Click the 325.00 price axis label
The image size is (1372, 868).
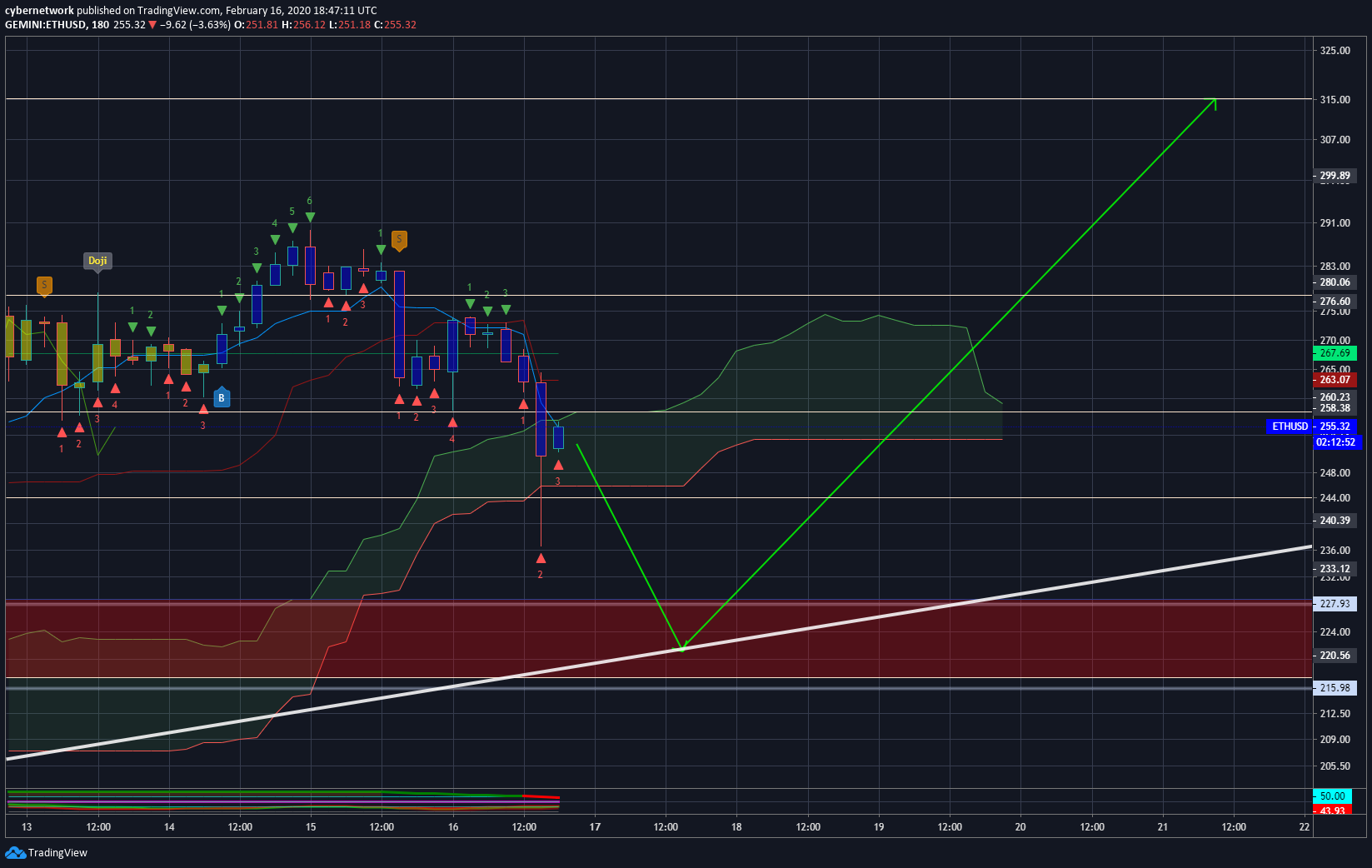[1335, 51]
